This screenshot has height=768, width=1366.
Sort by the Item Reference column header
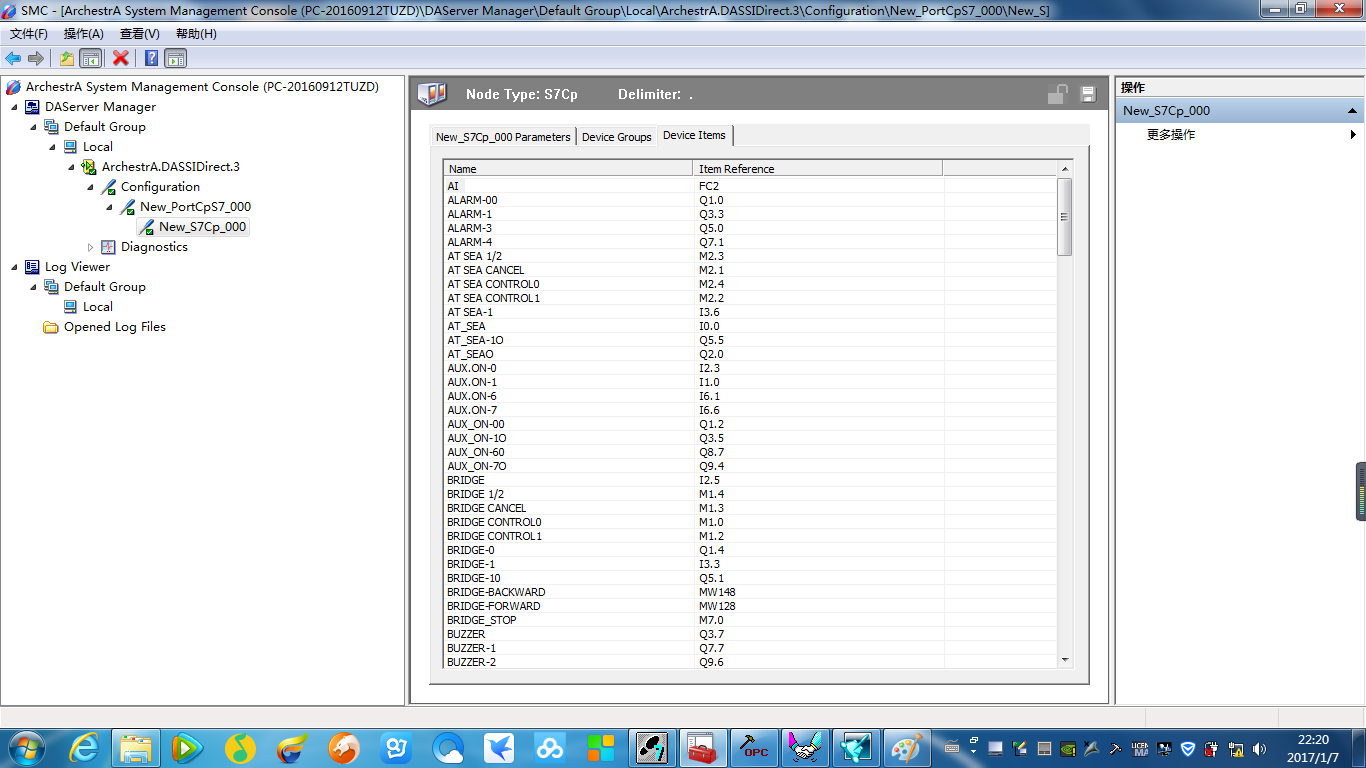818,168
